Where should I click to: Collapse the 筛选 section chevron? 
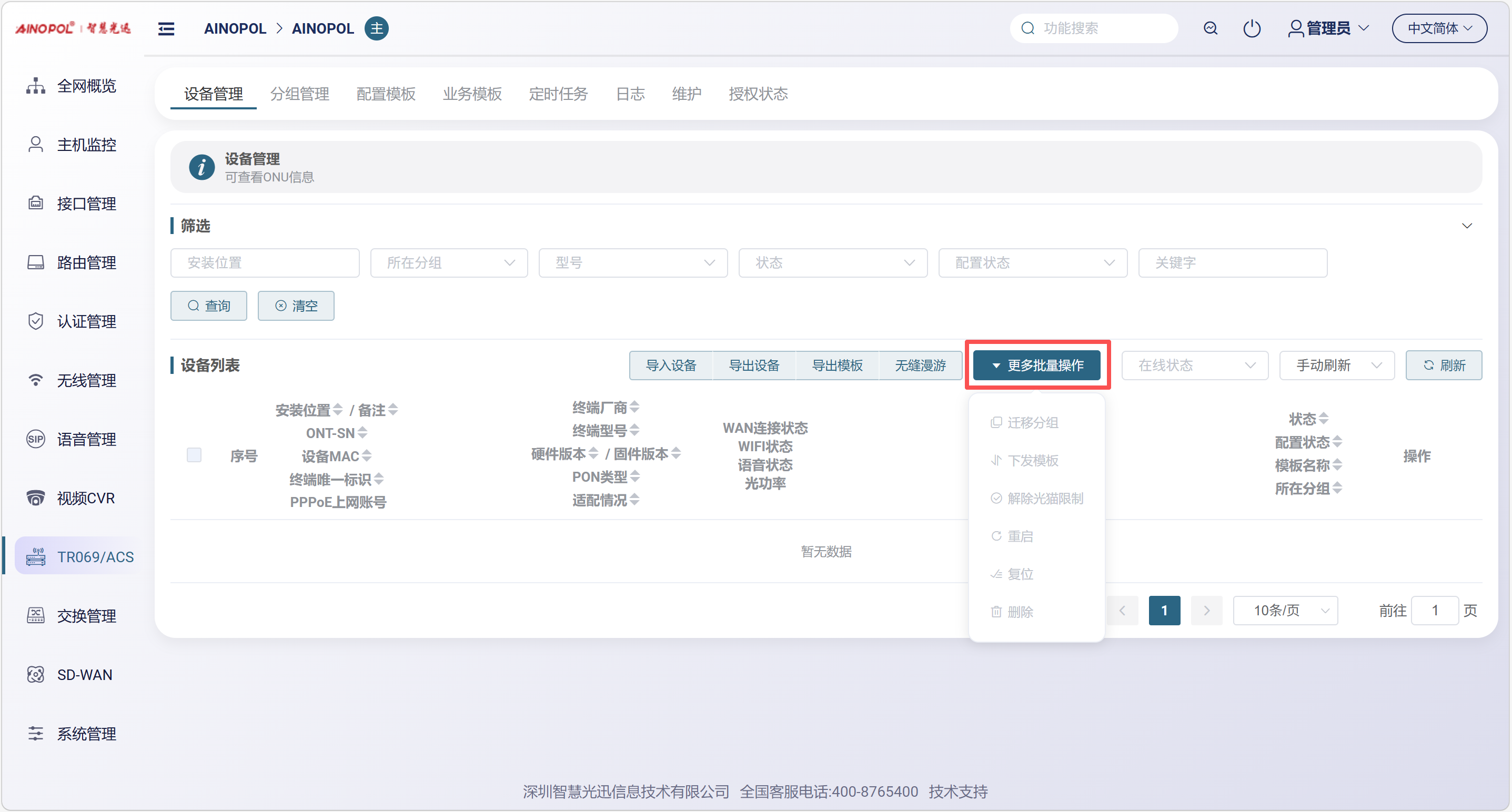(x=1466, y=226)
